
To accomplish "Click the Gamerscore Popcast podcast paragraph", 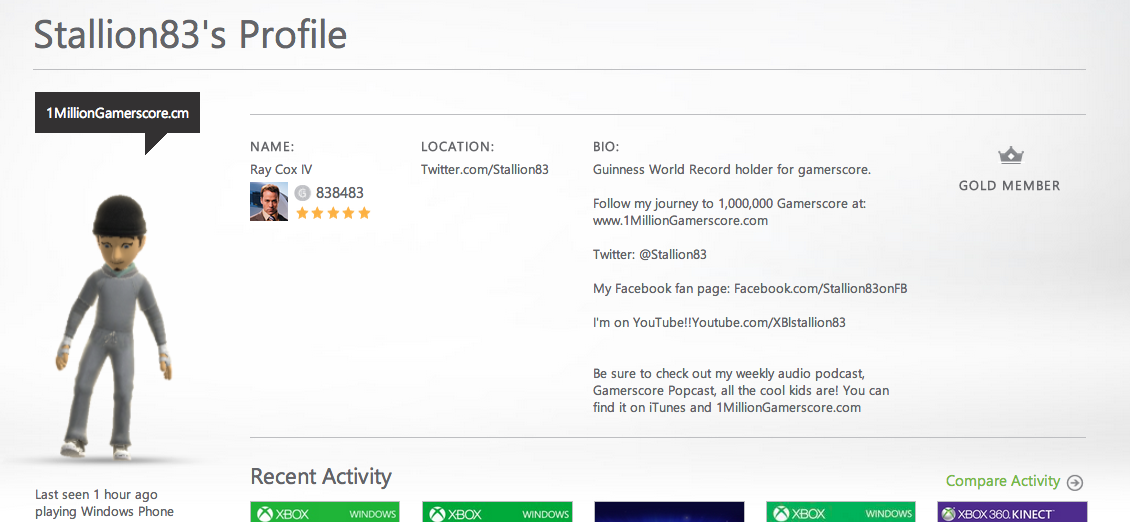I will pyautogui.click(x=741, y=390).
